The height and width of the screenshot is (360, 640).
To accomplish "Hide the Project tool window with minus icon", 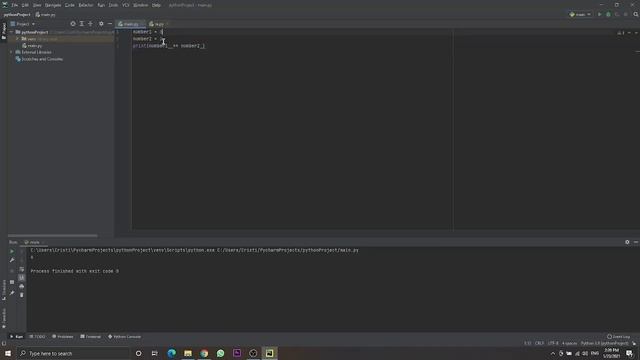I will (110, 24).
